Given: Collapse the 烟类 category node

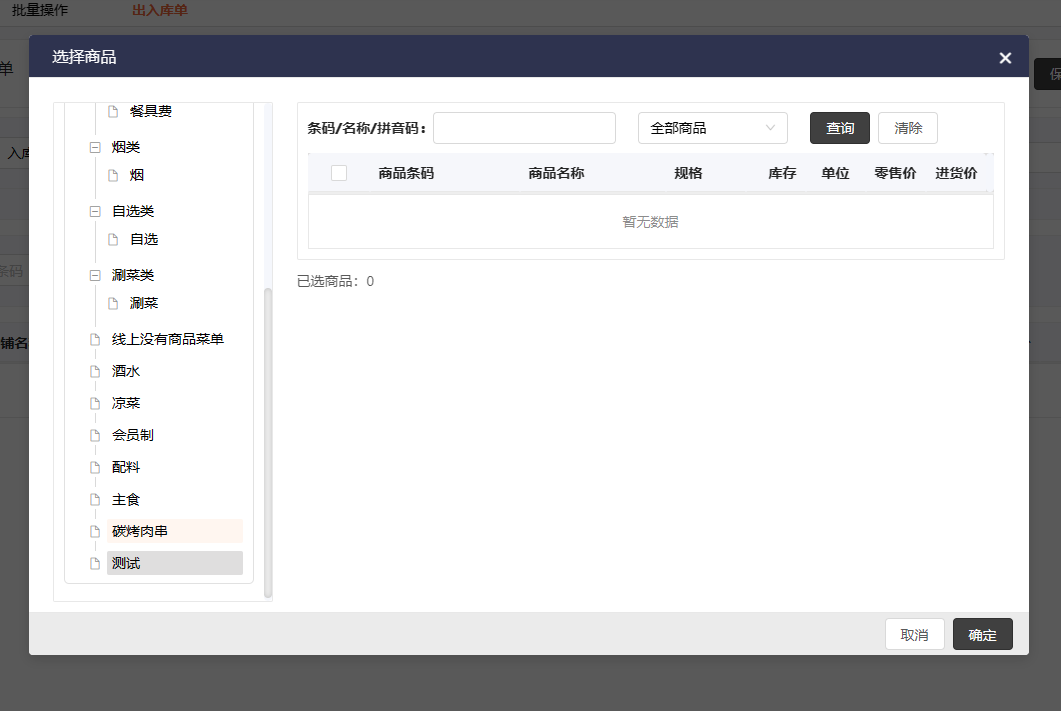Looking at the screenshot, I should (96, 147).
